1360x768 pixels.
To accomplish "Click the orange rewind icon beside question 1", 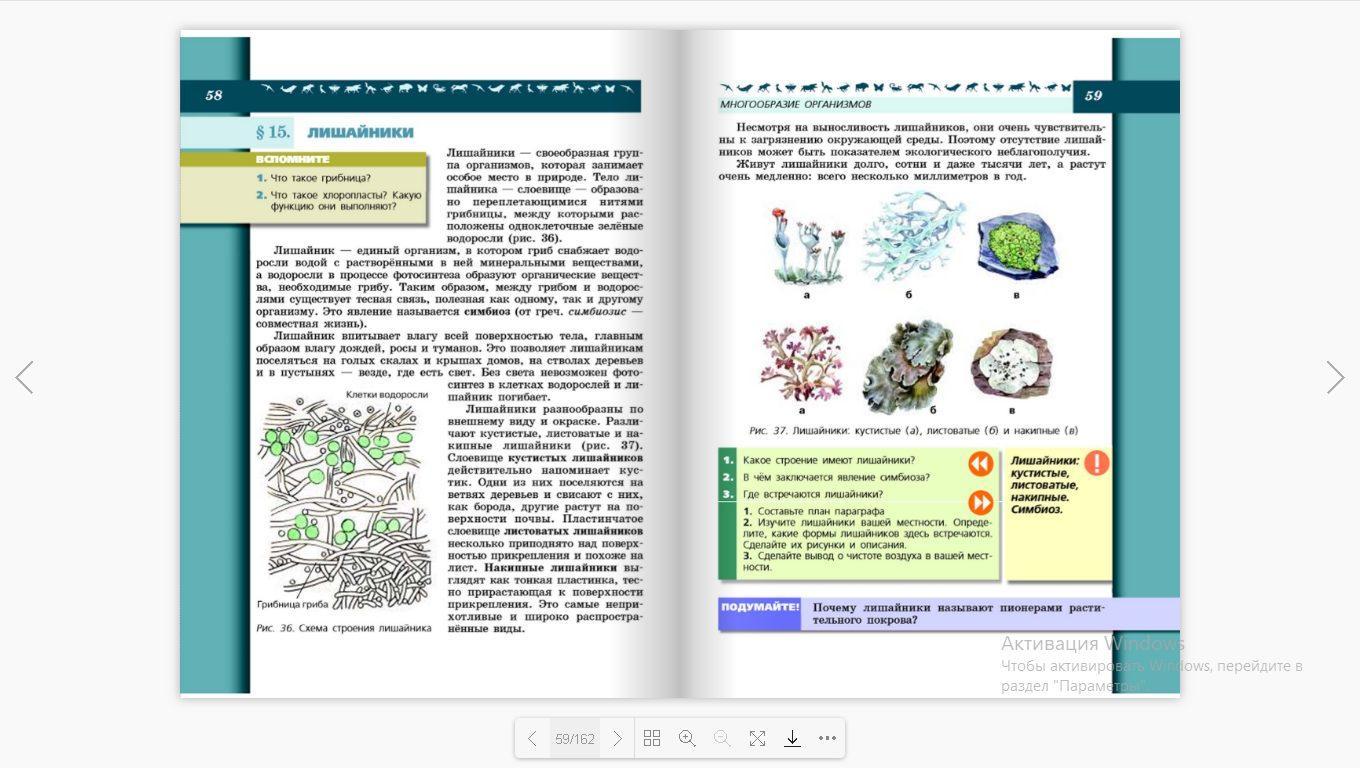I will [x=980, y=464].
